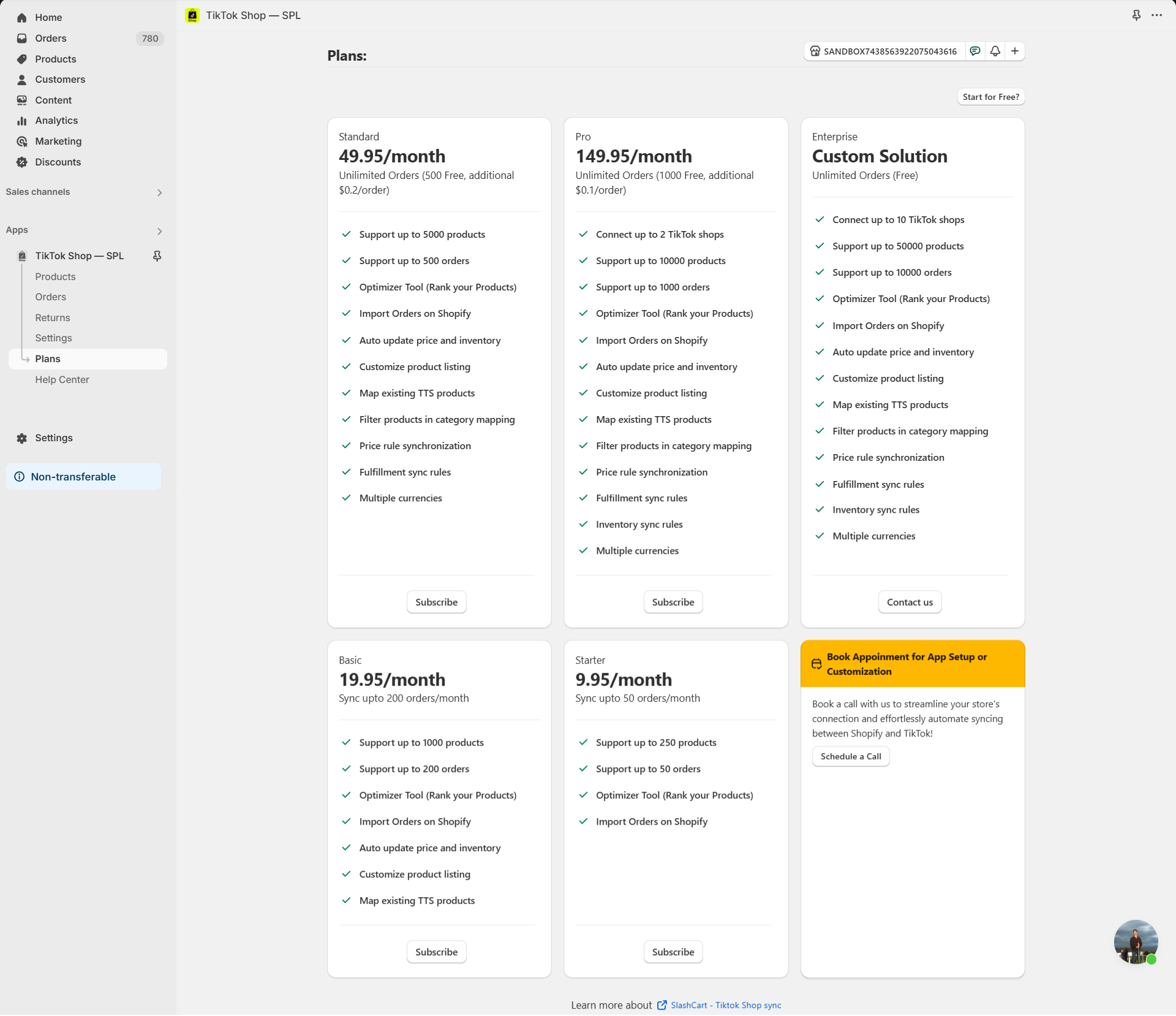Open the SlashCart Tiktok Shop sync link

pyautogui.click(x=725, y=1005)
